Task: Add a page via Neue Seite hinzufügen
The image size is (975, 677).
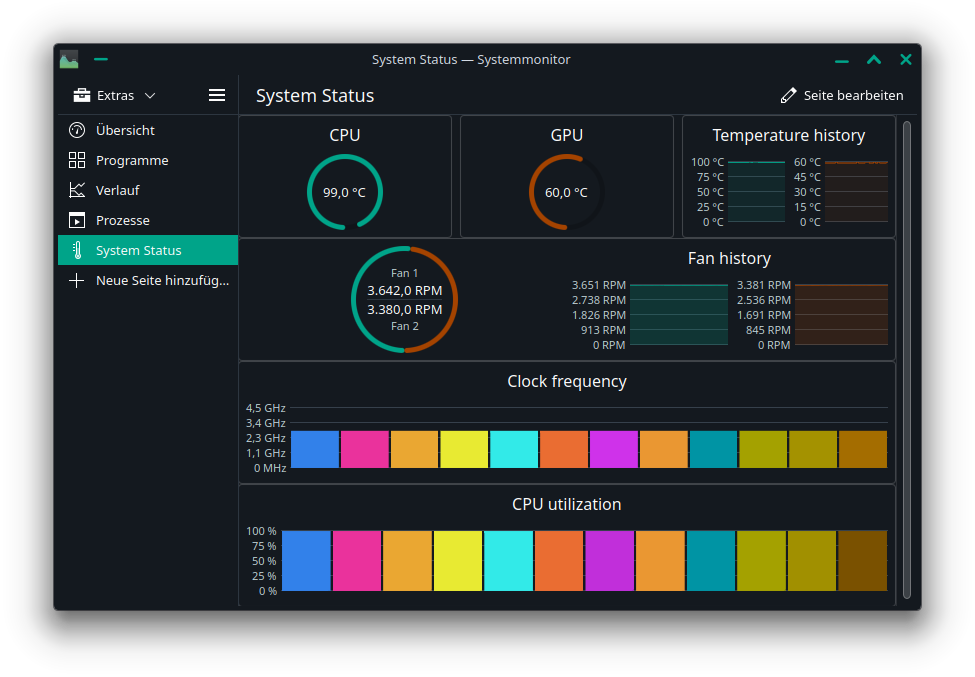Action: coord(148,280)
